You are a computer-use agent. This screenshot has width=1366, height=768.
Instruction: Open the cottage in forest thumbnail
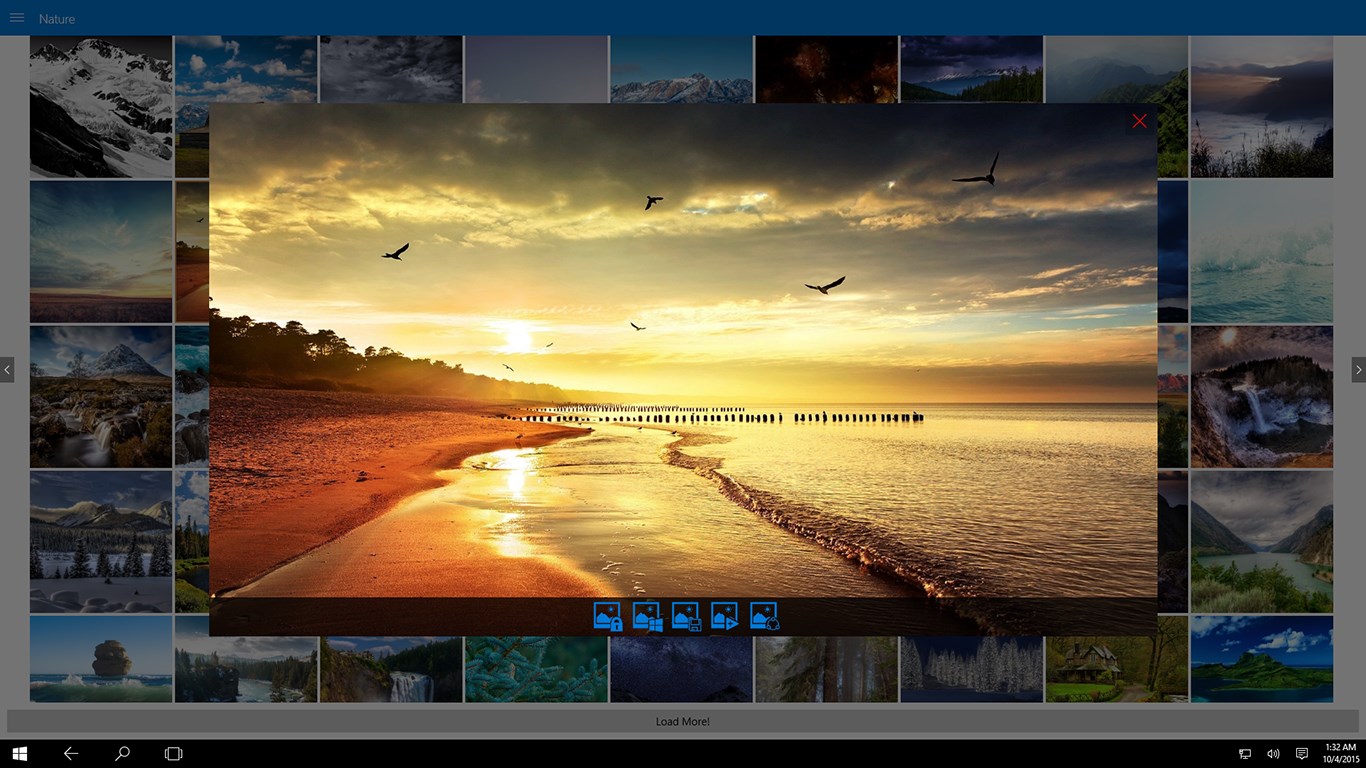pos(1117,658)
